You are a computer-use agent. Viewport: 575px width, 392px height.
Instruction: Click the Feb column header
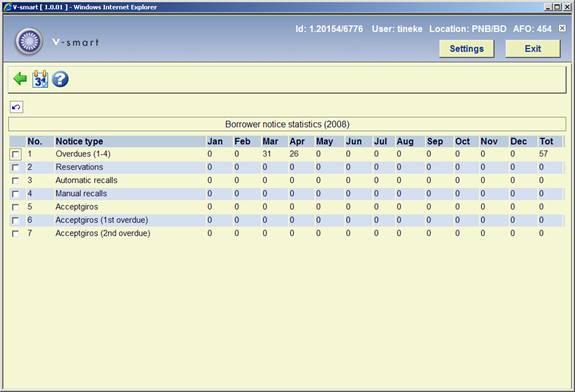(242, 142)
